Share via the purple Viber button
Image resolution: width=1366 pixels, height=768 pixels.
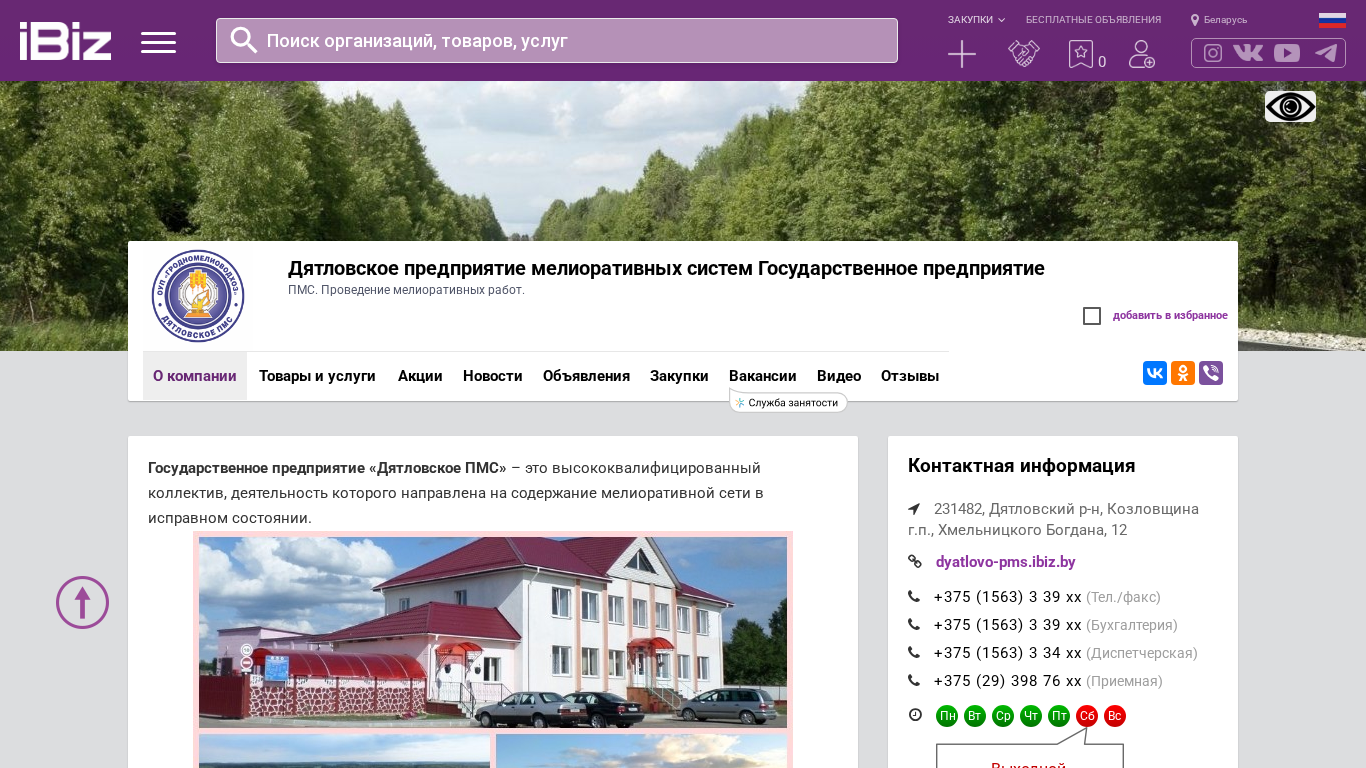click(1211, 373)
